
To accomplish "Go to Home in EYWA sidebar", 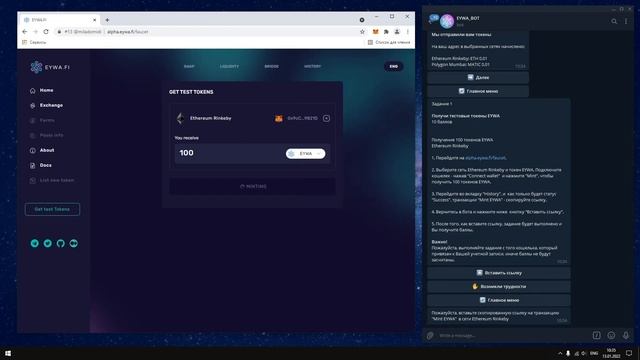I will tap(42, 90).
